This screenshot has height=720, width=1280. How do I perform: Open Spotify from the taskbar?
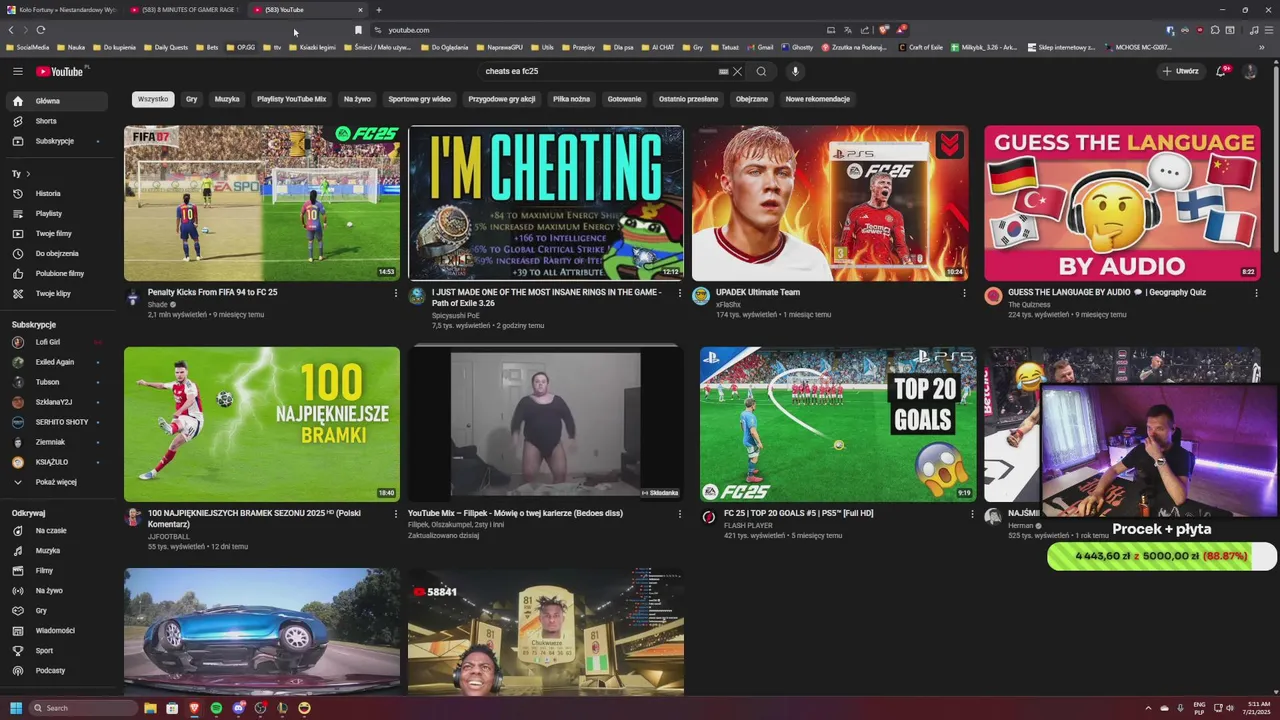216,708
